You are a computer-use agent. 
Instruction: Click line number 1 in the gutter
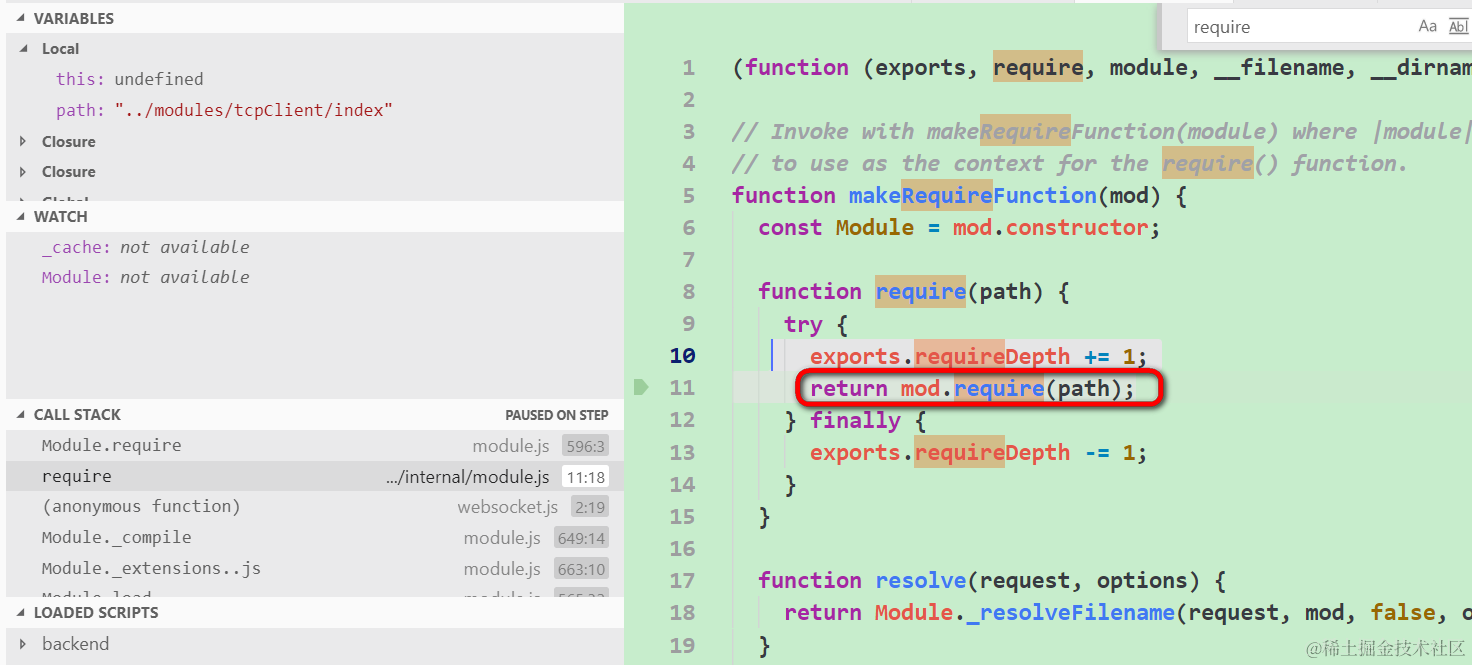pyautogui.click(x=688, y=67)
